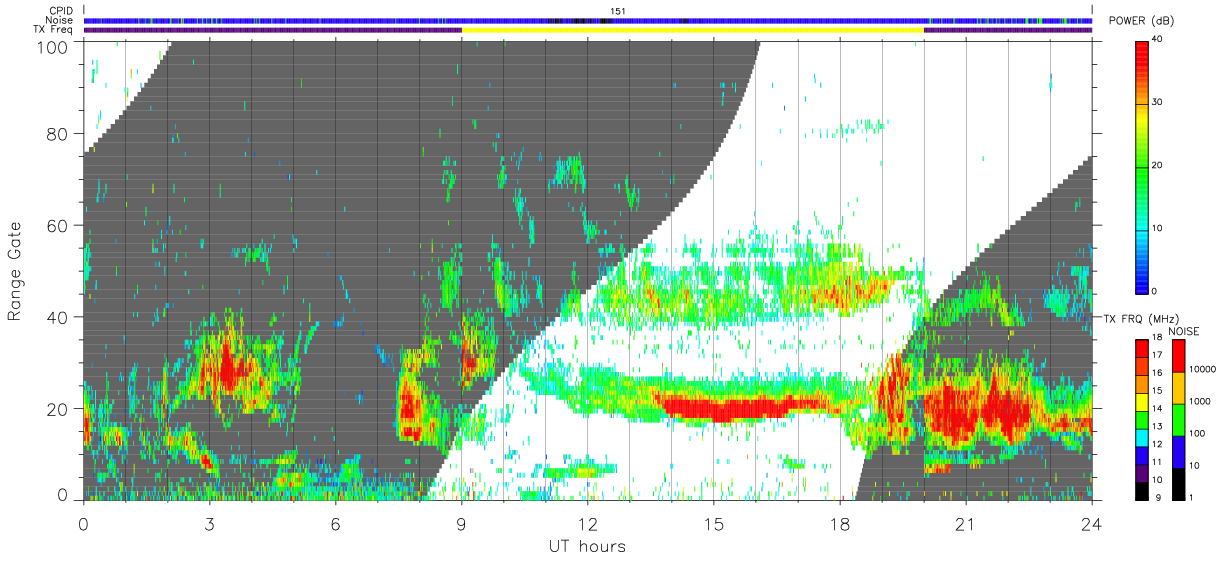Click the "21" tick on the UT hours axis
Viewport: 1228px width, 567px height.
(965, 526)
